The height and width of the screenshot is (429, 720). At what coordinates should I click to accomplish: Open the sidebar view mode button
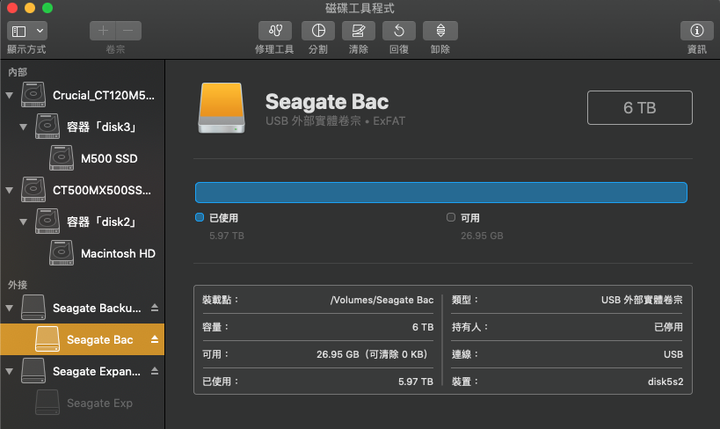tap(19, 31)
